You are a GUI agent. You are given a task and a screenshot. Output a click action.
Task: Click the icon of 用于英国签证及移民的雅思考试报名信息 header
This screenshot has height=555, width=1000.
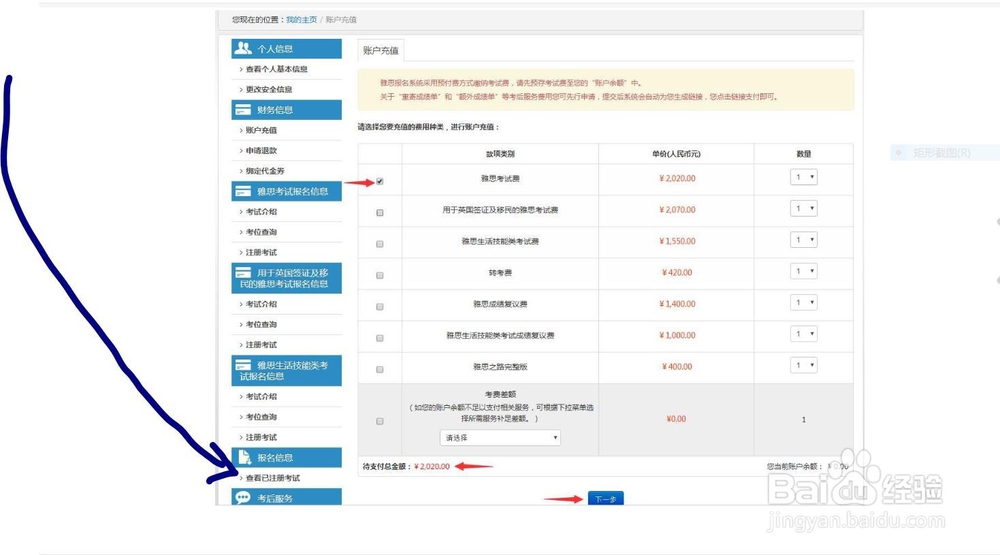243,272
